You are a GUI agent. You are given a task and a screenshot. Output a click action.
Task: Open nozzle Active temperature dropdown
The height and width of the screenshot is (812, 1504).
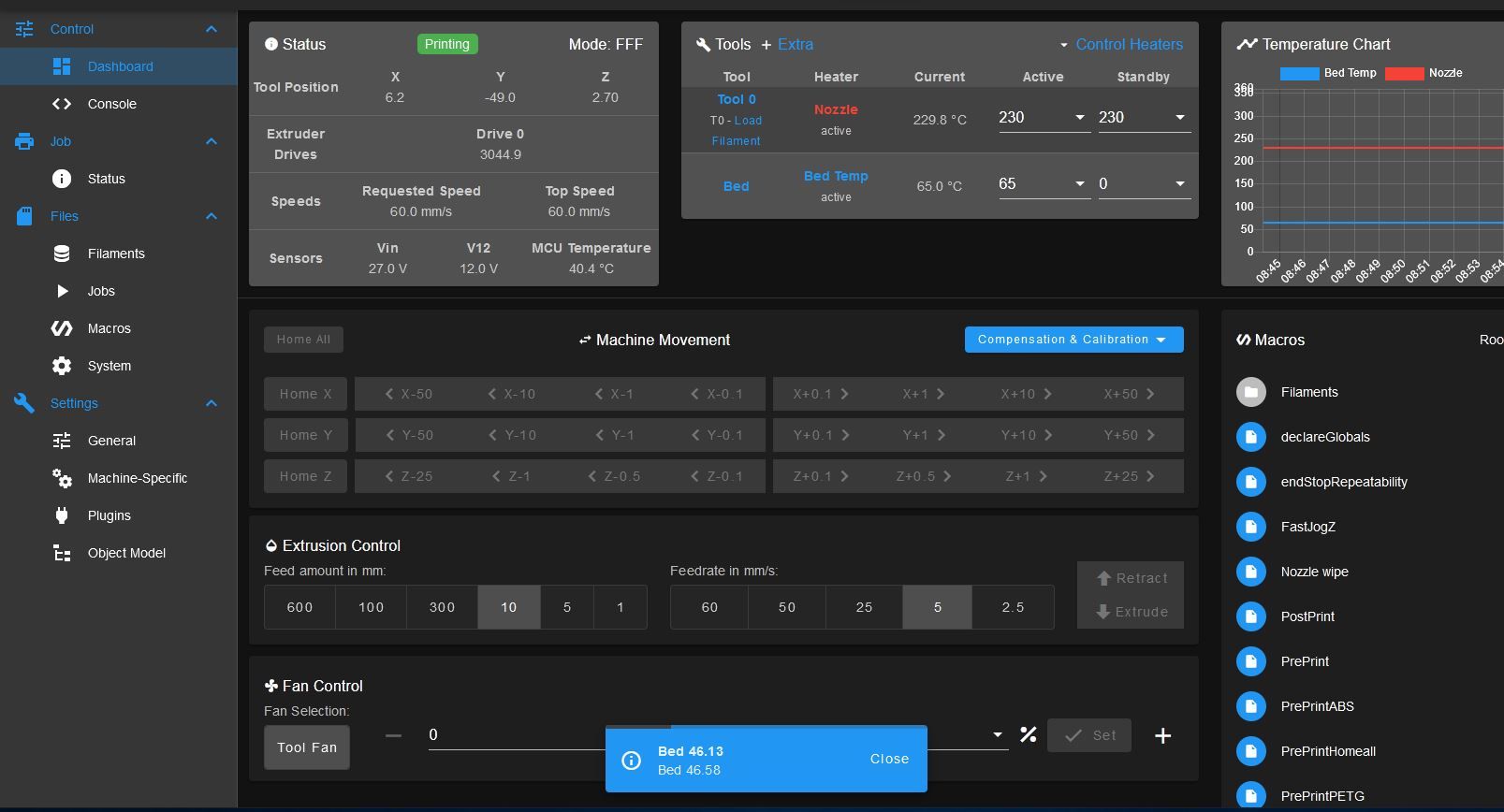click(x=1079, y=118)
